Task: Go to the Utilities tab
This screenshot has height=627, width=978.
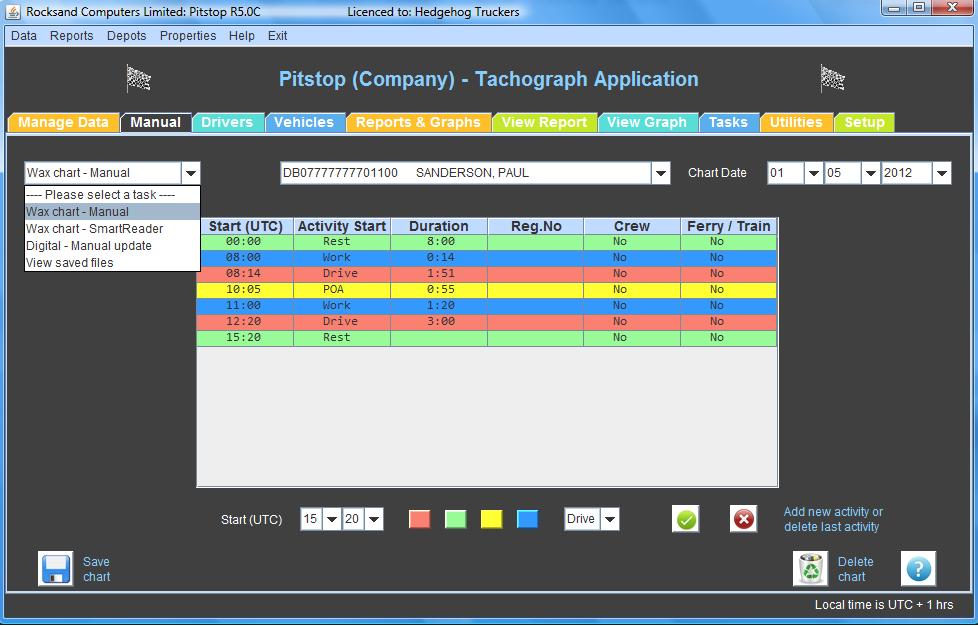Action: (x=796, y=122)
